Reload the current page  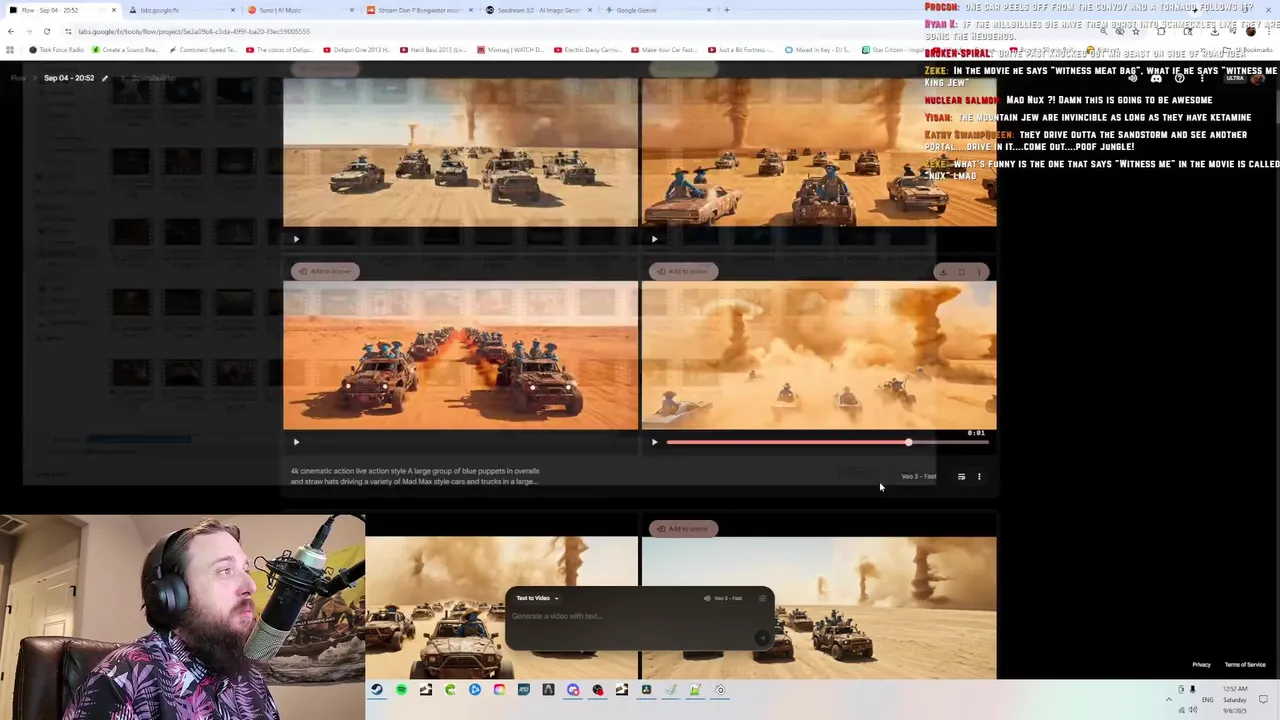point(46,31)
